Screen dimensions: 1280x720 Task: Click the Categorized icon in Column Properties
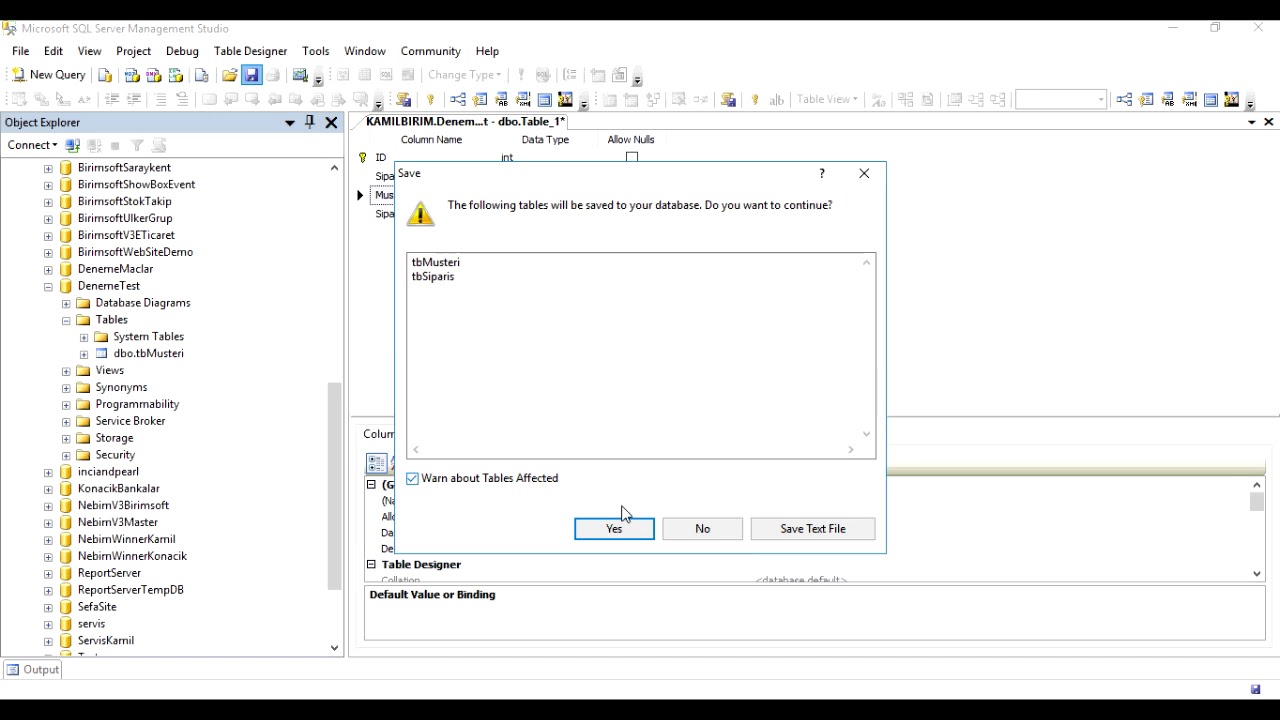[x=376, y=463]
